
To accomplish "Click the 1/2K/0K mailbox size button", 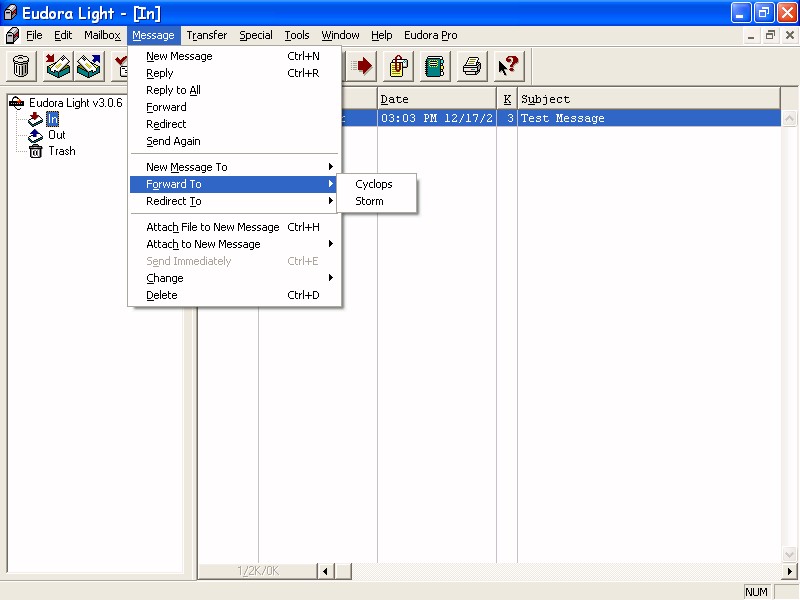I will pyautogui.click(x=258, y=571).
